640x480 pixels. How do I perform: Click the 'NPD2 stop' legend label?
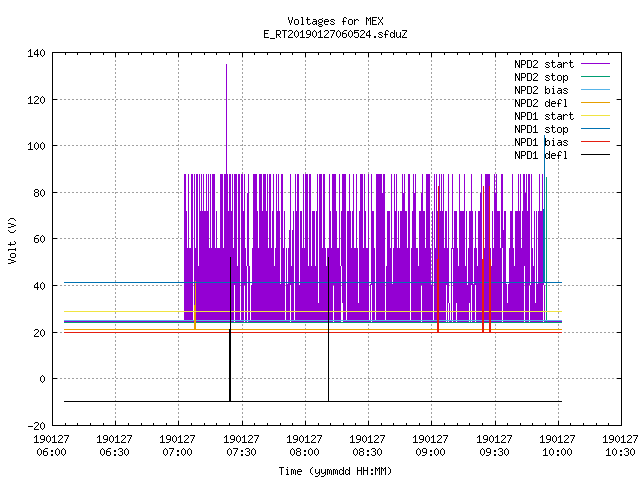[541, 77]
